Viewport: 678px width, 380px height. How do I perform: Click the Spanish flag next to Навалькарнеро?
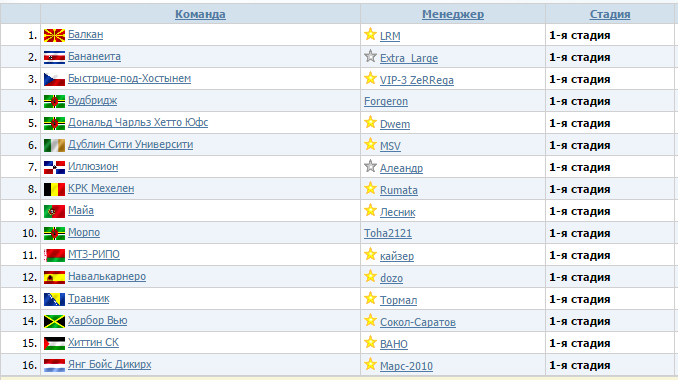click(54, 277)
